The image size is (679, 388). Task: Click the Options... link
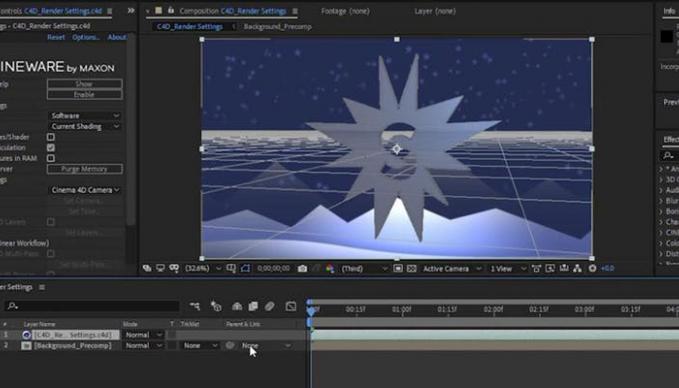(86, 37)
